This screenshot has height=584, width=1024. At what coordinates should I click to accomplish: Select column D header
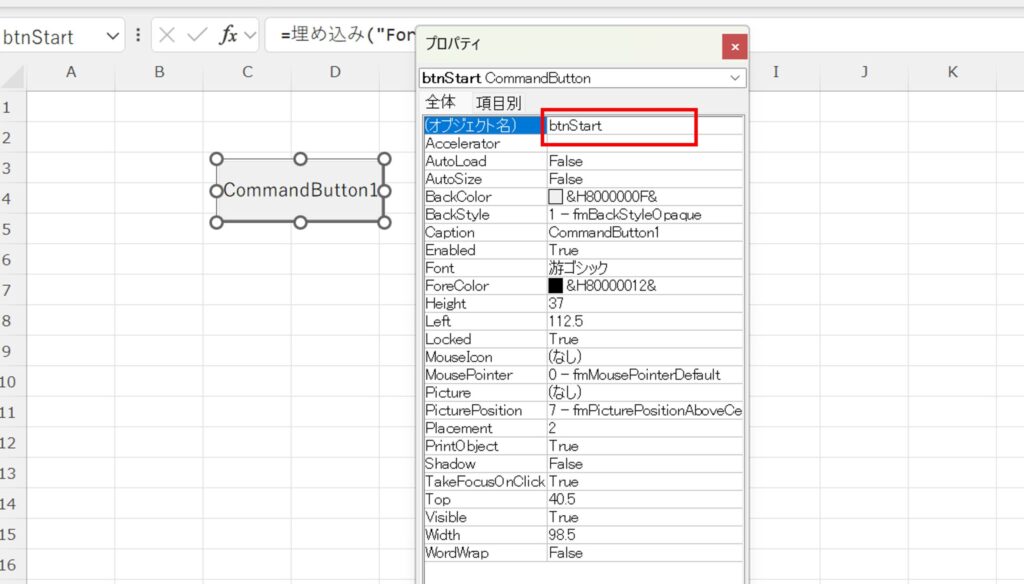tap(335, 72)
